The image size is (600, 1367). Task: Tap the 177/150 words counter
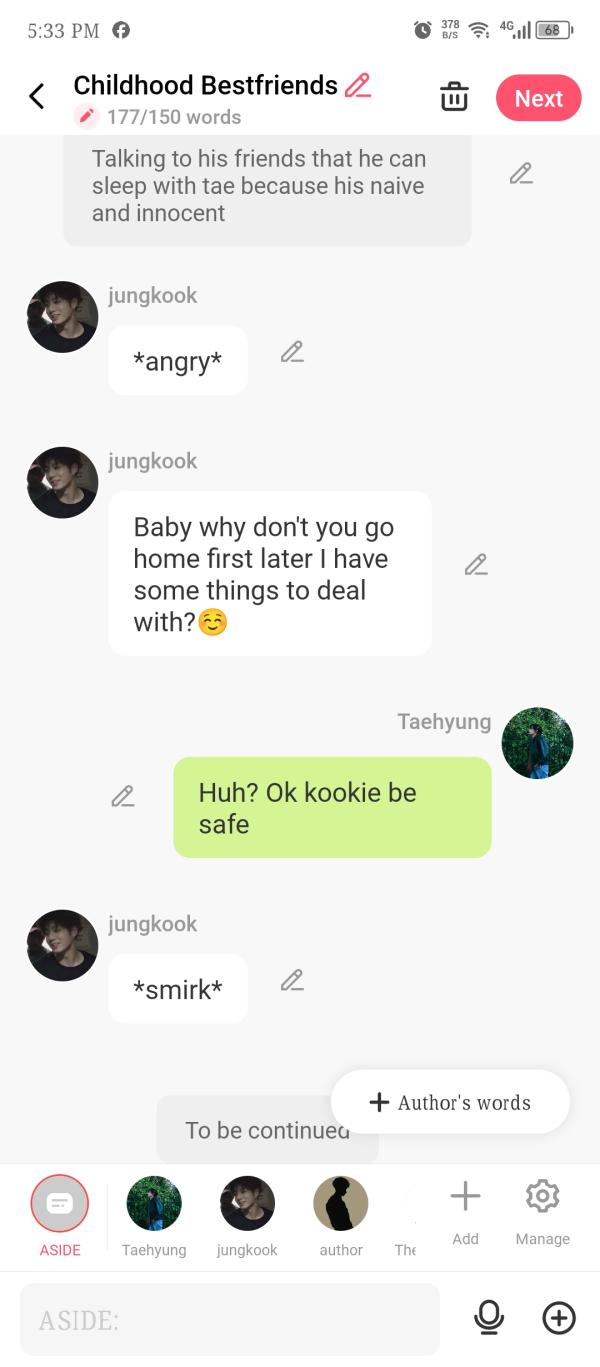[174, 117]
